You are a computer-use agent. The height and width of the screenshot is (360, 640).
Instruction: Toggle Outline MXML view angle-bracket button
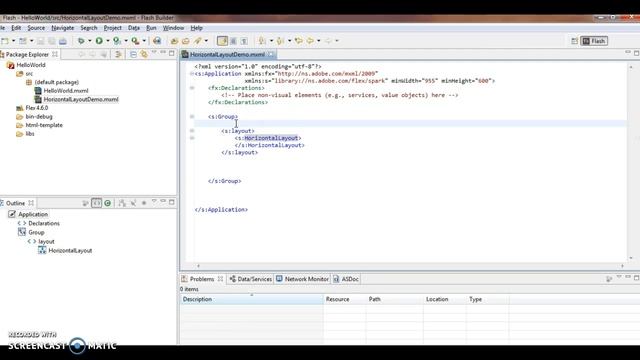tap(96, 203)
